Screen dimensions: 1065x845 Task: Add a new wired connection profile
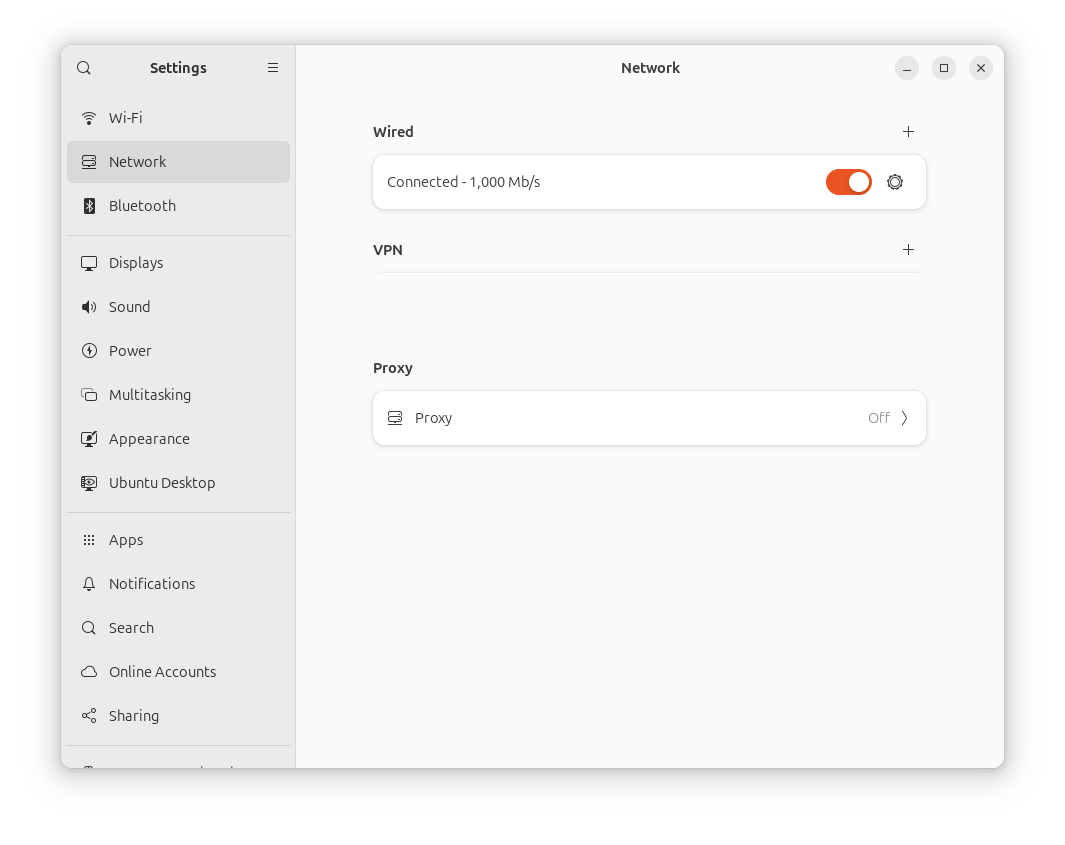(x=908, y=132)
